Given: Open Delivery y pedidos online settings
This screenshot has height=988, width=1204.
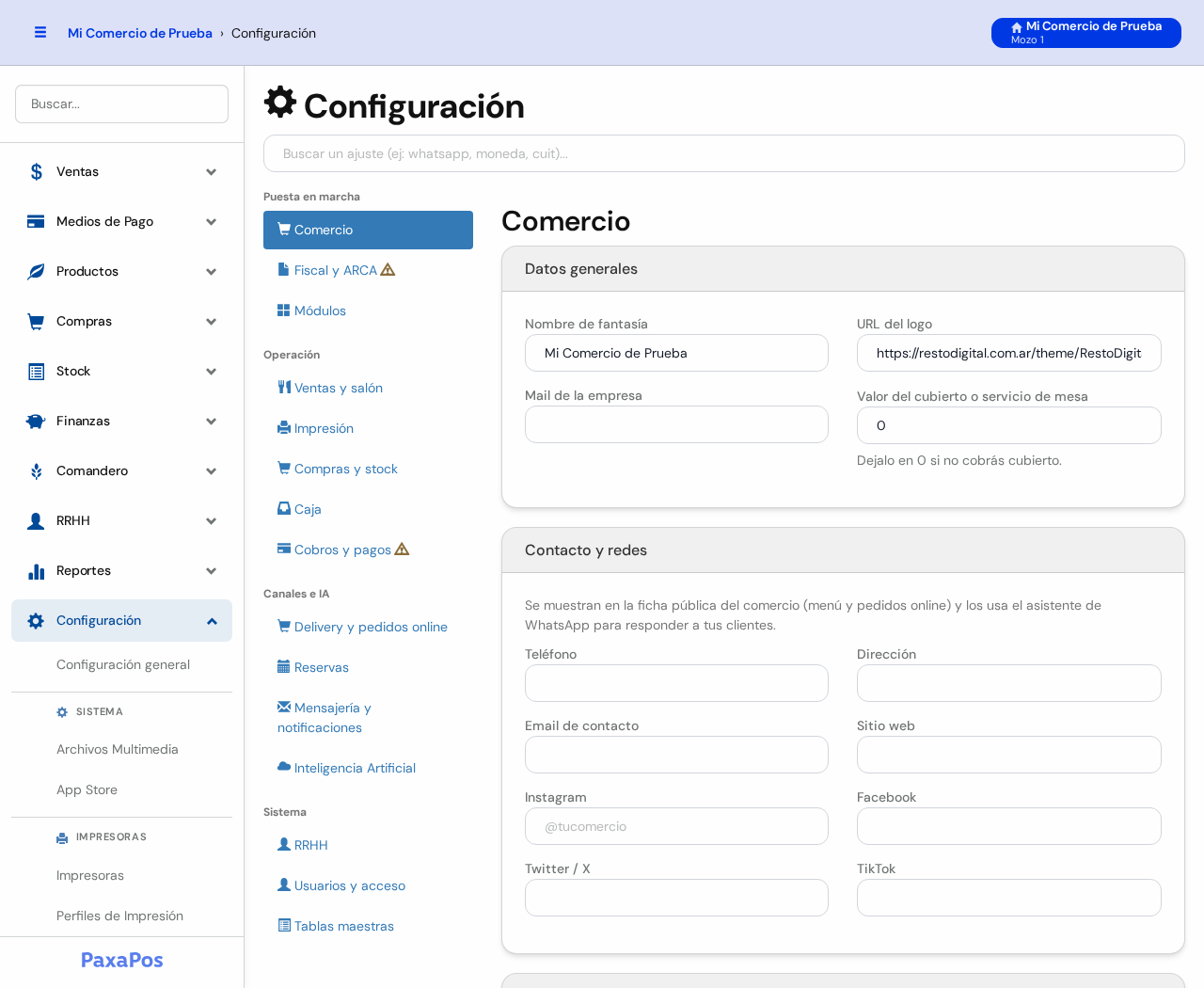Looking at the screenshot, I should click(368, 627).
